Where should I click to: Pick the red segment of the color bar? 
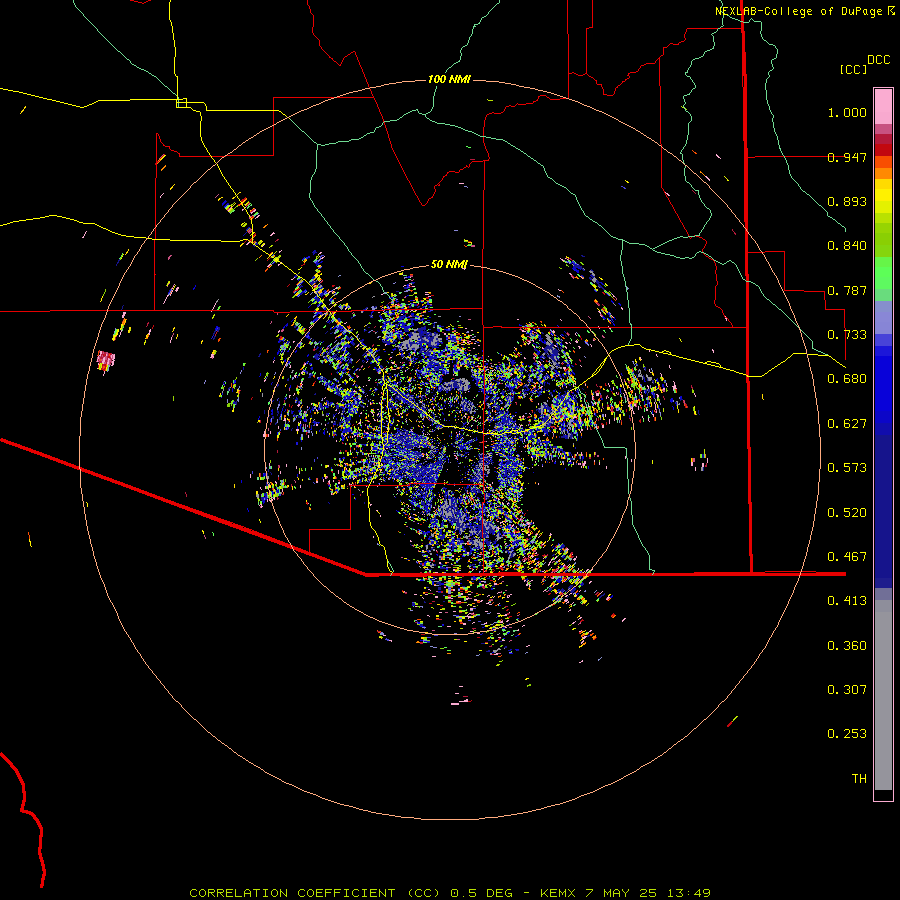(x=883, y=150)
